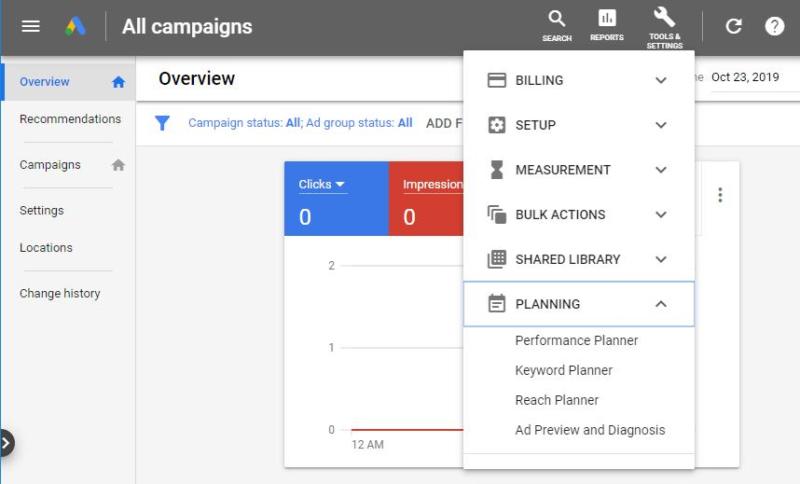Screen dimensions: 800x484
Task: Click the MEASUREMENT menu label
Action: click(563, 170)
